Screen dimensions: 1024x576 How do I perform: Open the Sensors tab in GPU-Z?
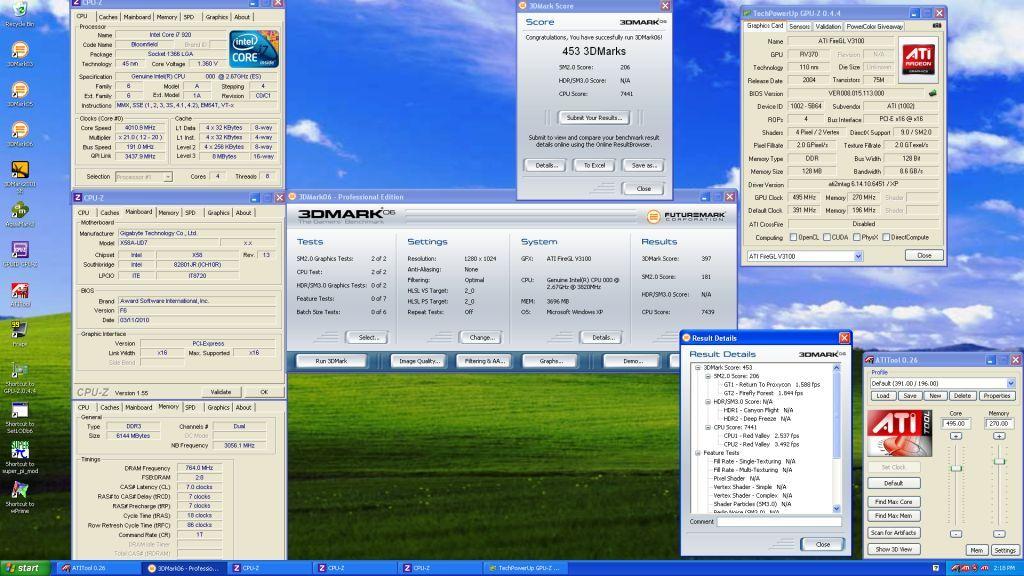pyautogui.click(x=799, y=26)
